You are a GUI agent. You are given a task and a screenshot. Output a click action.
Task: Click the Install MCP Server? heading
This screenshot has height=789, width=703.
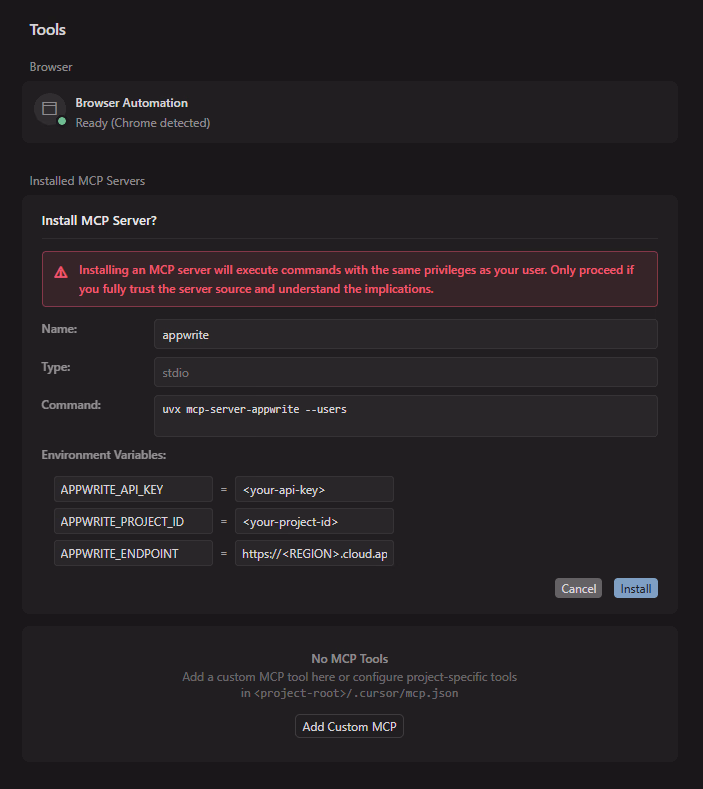[x=99, y=220]
